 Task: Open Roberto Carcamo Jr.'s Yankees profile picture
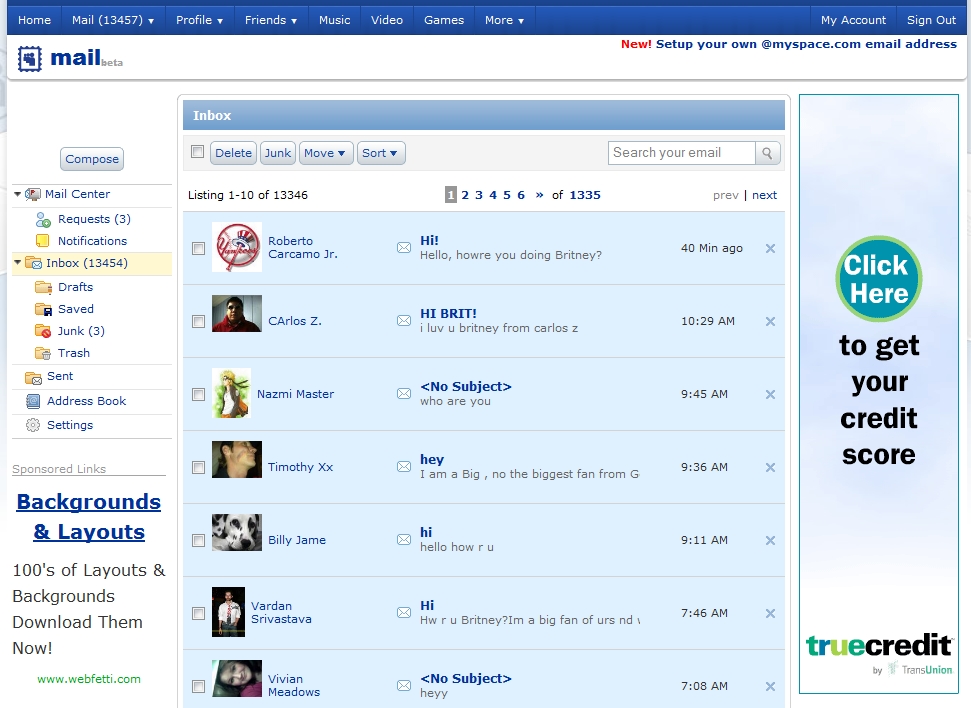click(x=237, y=247)
